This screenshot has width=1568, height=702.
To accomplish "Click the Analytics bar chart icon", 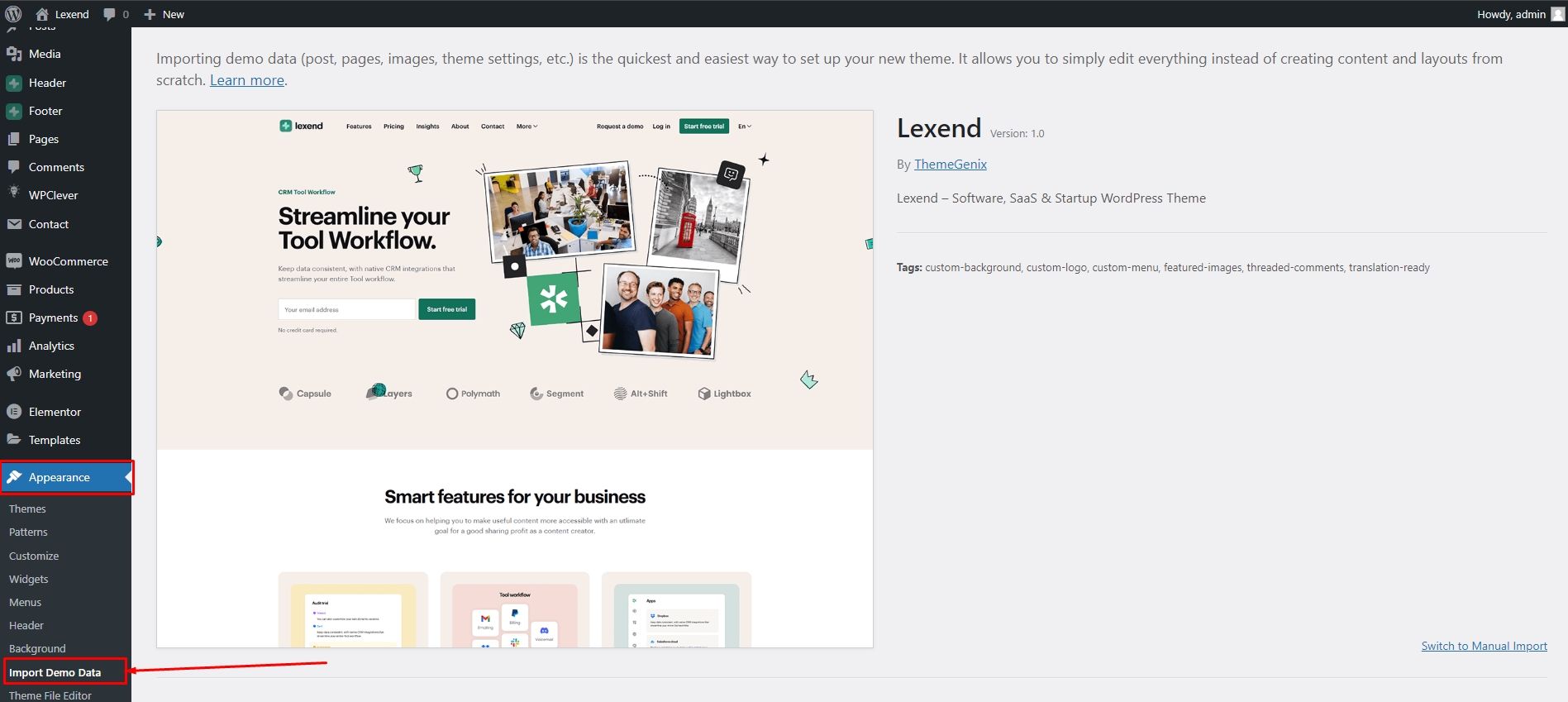I will pos(14,346).
